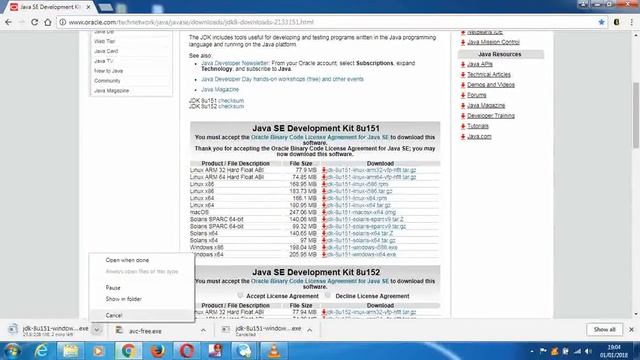Open Java Mission Control link
Viewport: 640px width, 360px height.
click(x=493, y=42)
